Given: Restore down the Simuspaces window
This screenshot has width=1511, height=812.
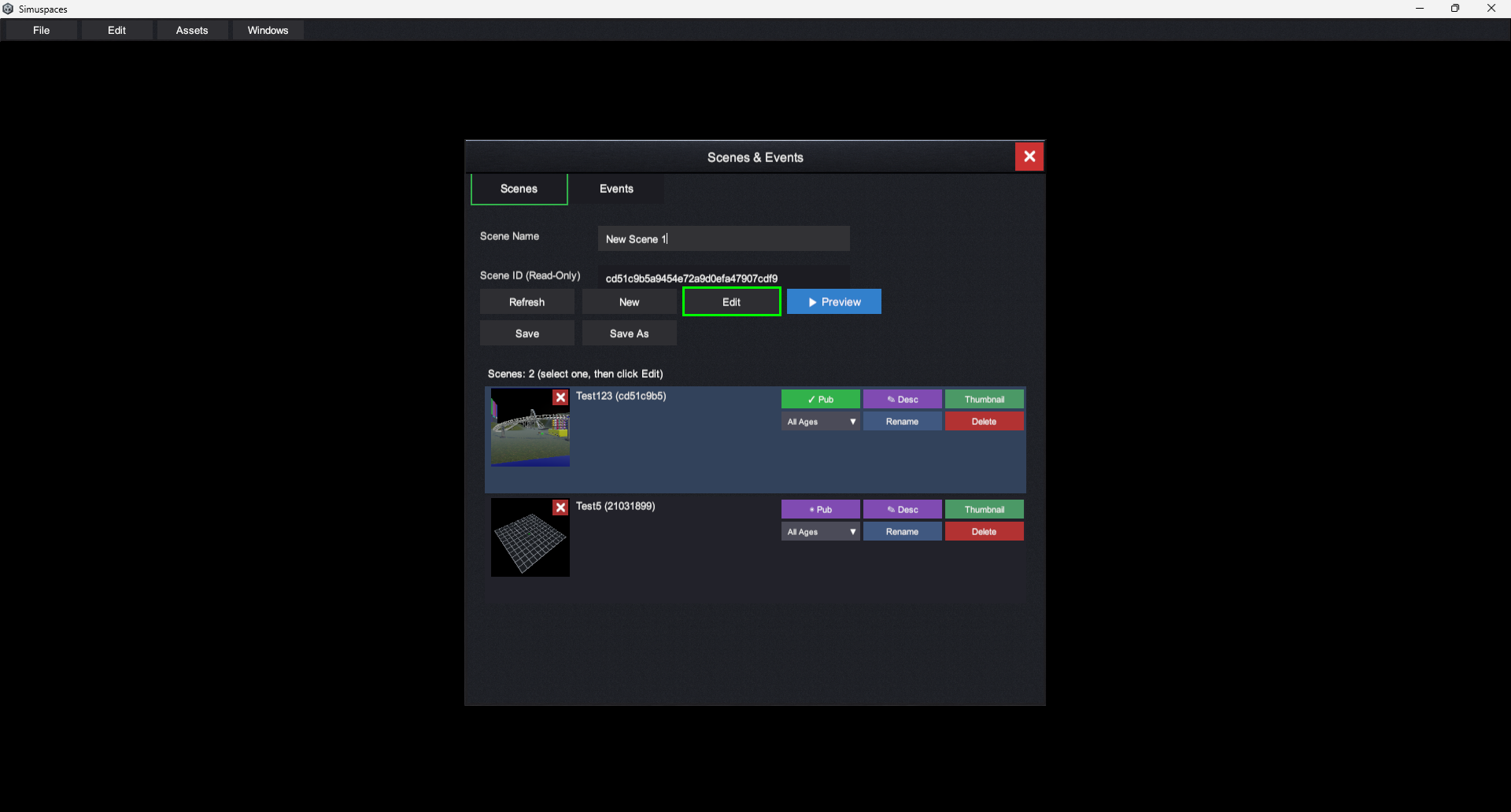Looking at the screenshot, I should click(1455, 9).
